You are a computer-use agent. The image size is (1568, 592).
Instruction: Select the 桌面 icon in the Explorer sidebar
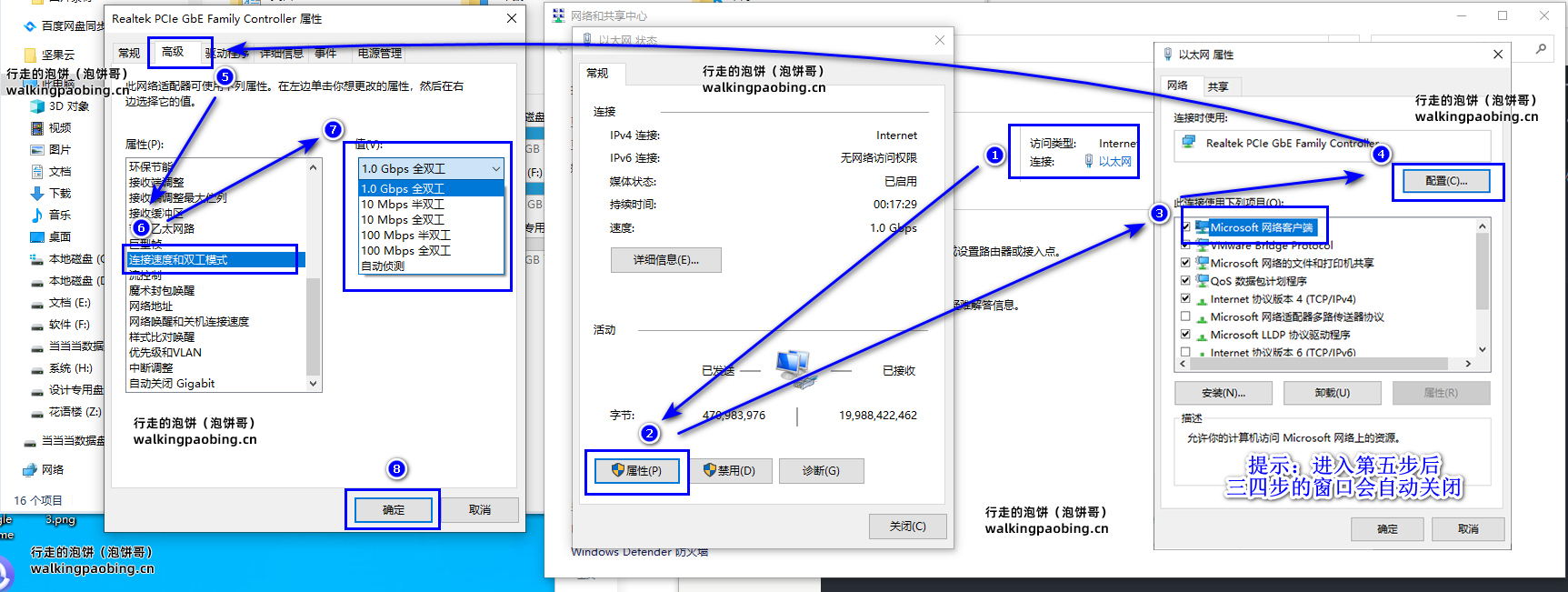click(37, 236)
